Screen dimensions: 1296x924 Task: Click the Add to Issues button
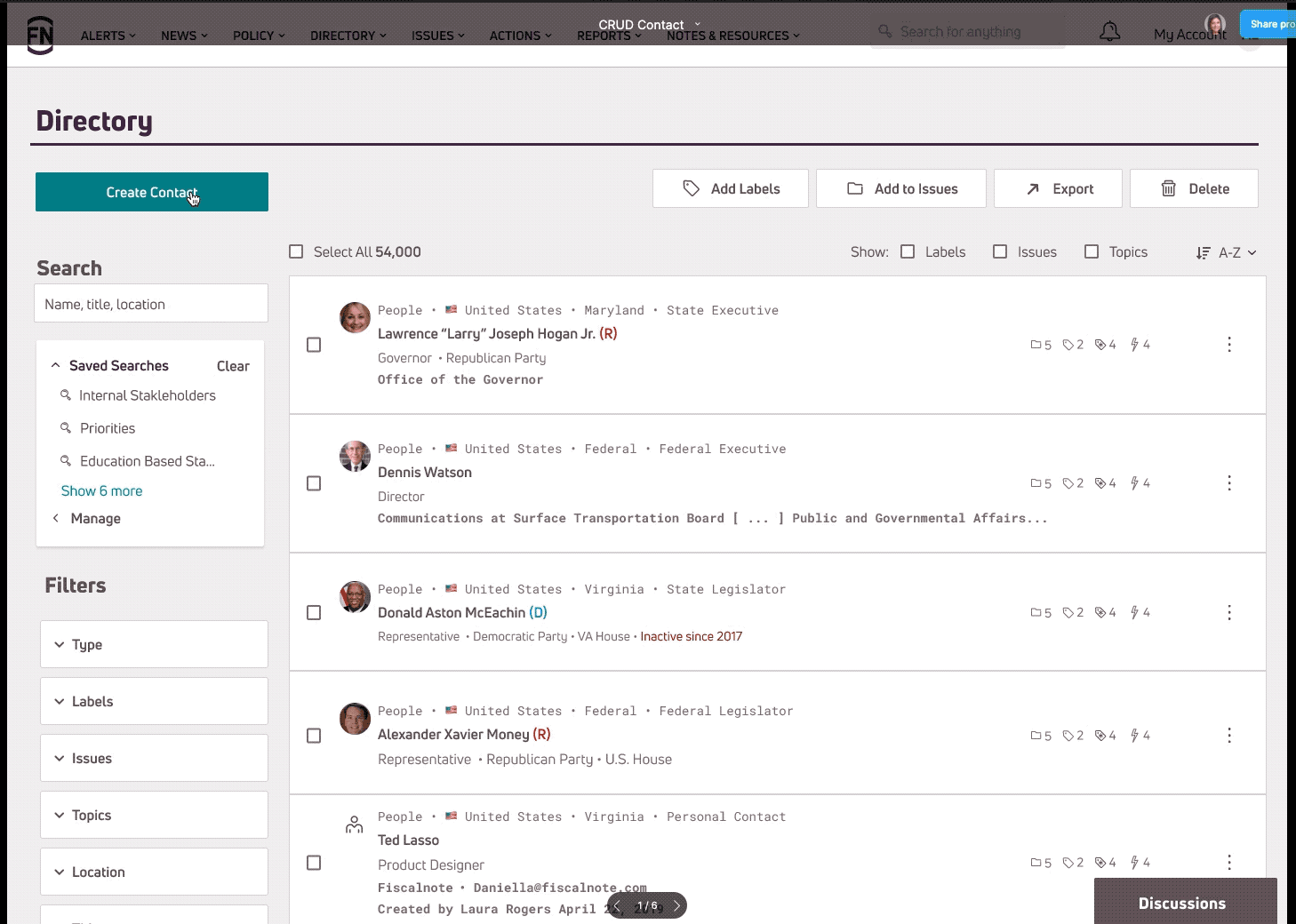[x=901, y=188]
